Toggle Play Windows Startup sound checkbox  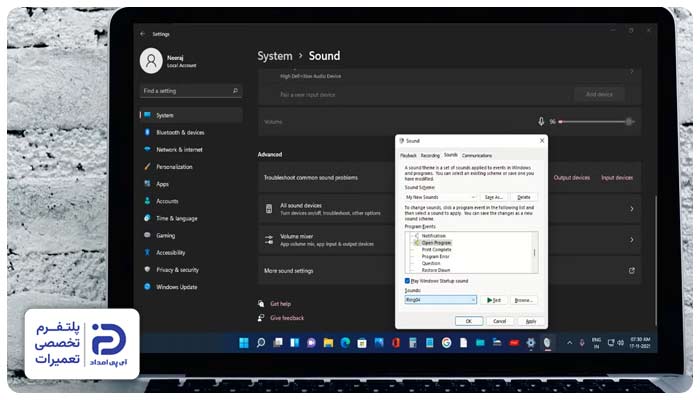click(407, 281)
